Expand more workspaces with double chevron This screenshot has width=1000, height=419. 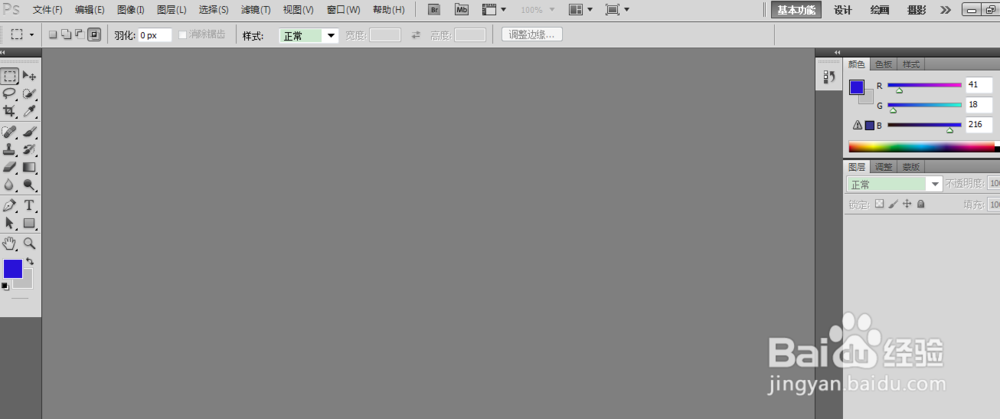(945, 10)
